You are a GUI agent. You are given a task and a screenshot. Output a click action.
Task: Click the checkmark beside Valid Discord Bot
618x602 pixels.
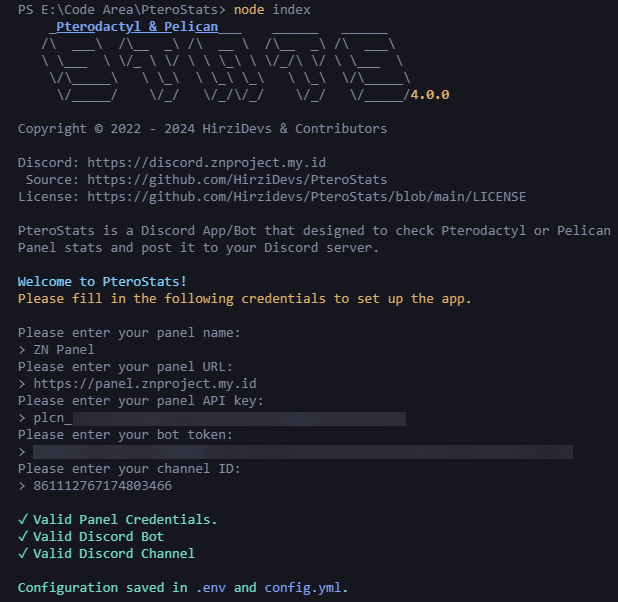point(23,536)
